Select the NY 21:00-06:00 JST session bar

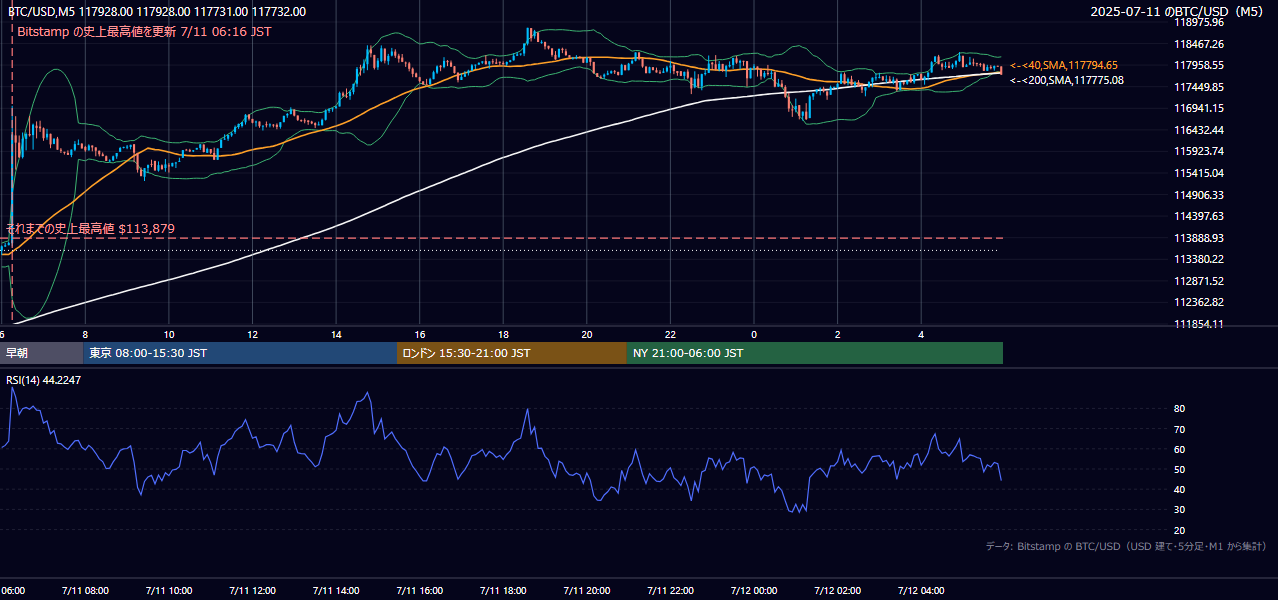(815, 353)
